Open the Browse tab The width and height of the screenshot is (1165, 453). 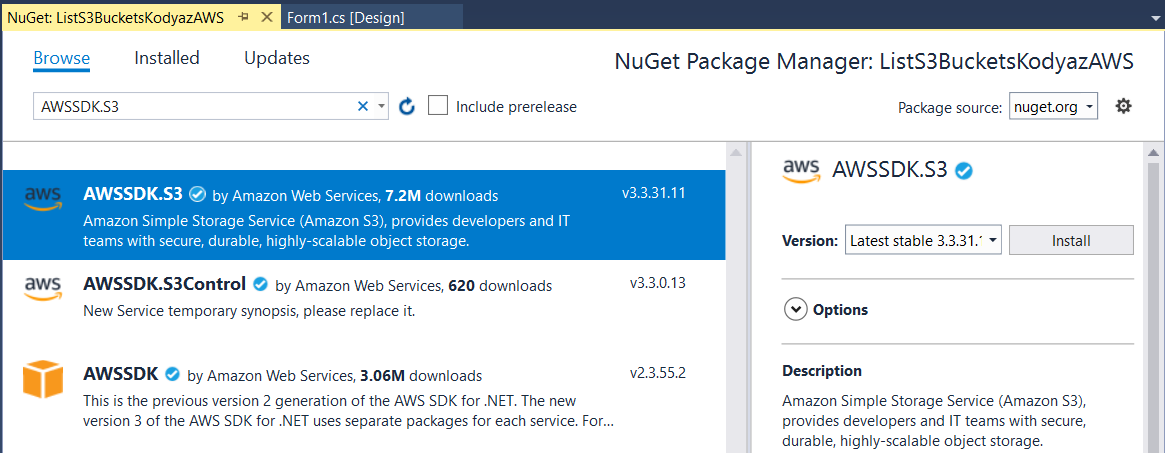point(62,58)
